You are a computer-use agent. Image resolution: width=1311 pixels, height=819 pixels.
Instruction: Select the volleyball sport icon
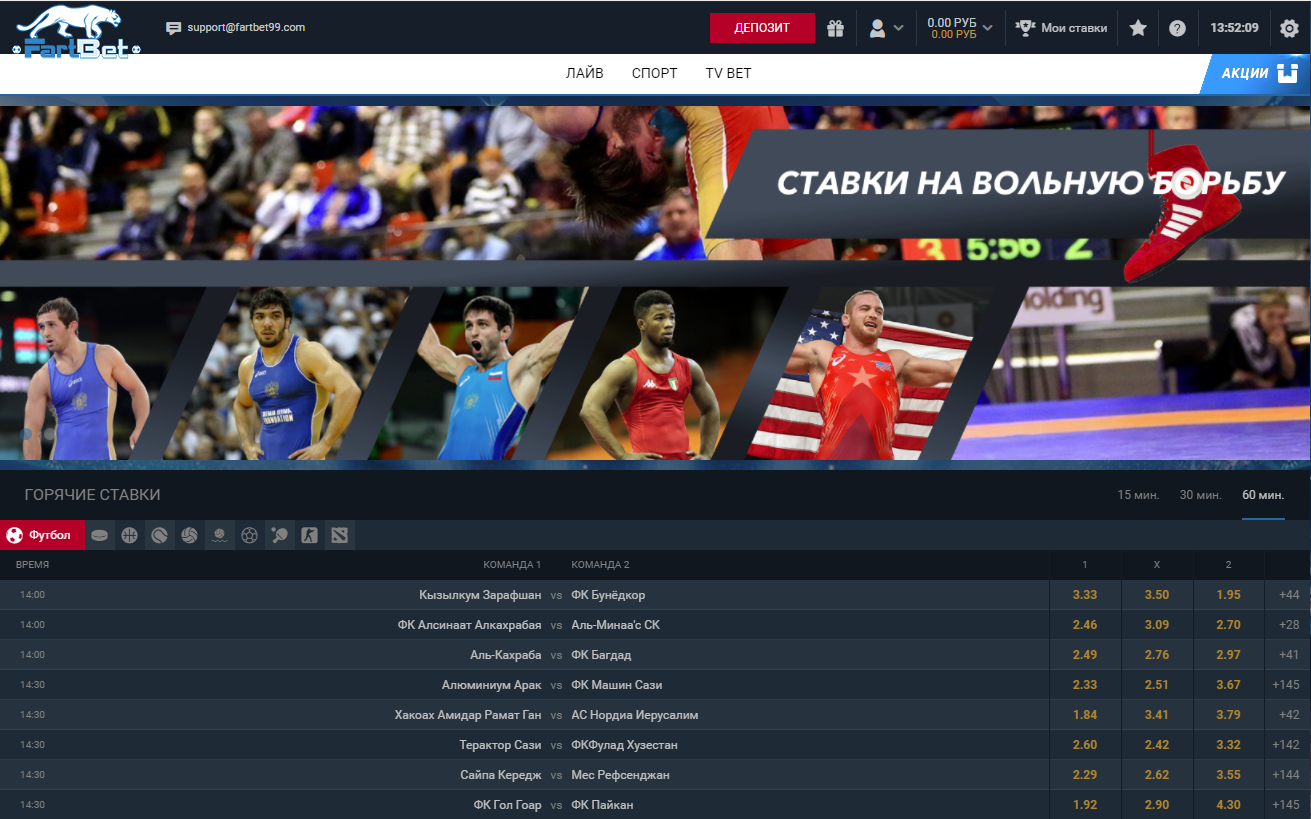(189, 535)
